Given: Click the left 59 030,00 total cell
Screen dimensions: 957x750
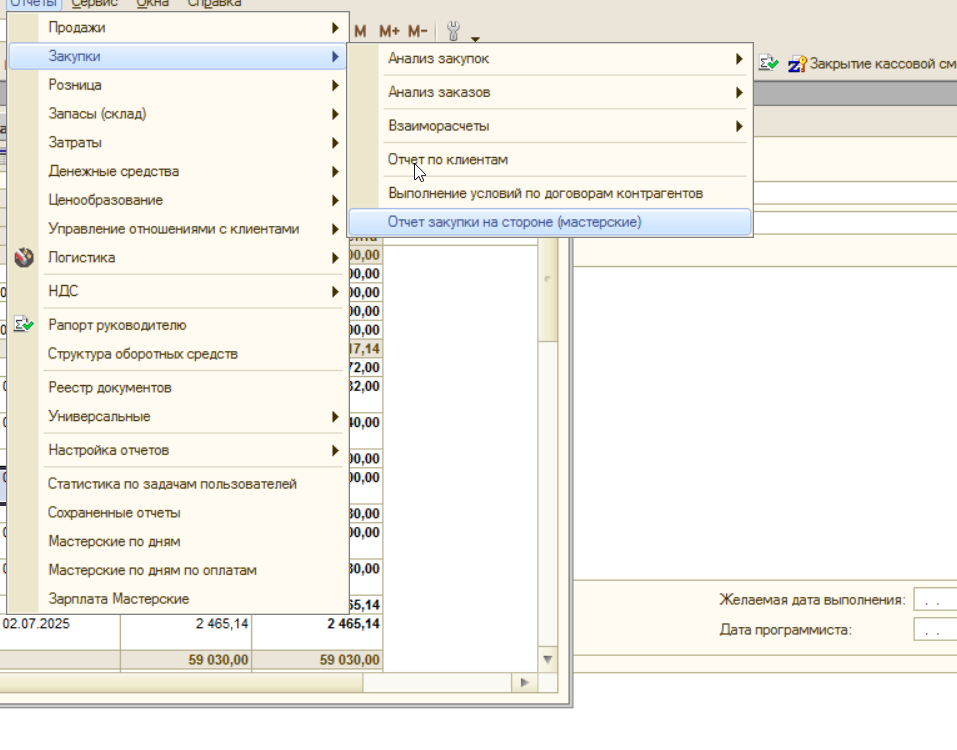Looking at the screenshot, I should [186, 660].
